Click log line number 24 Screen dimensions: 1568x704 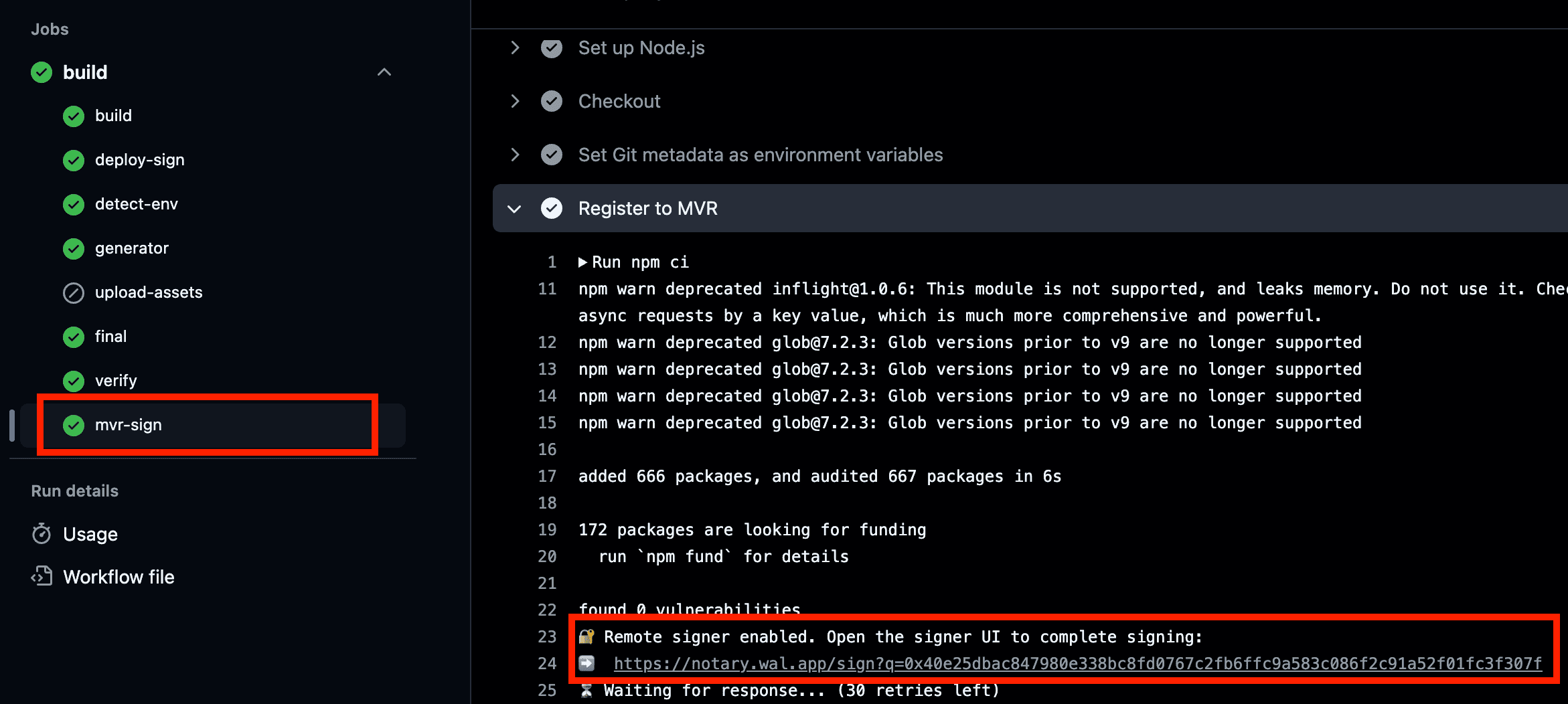pyautogui.click(x=547, y=663)
